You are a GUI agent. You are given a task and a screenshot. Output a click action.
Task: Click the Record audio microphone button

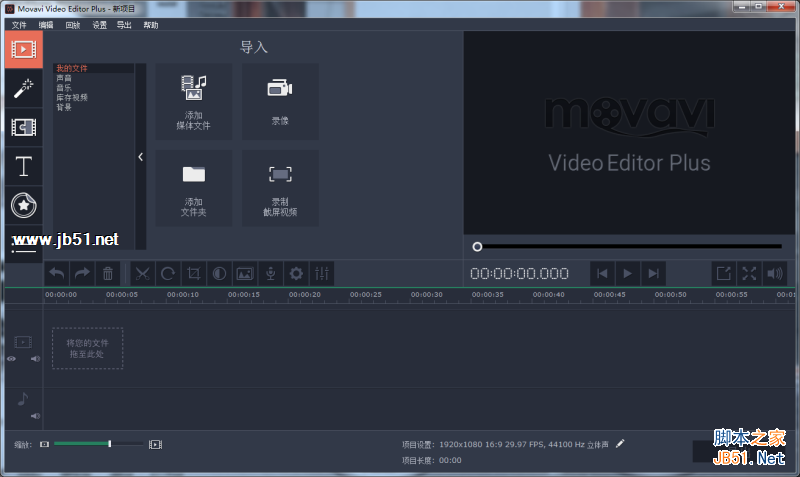270,273
